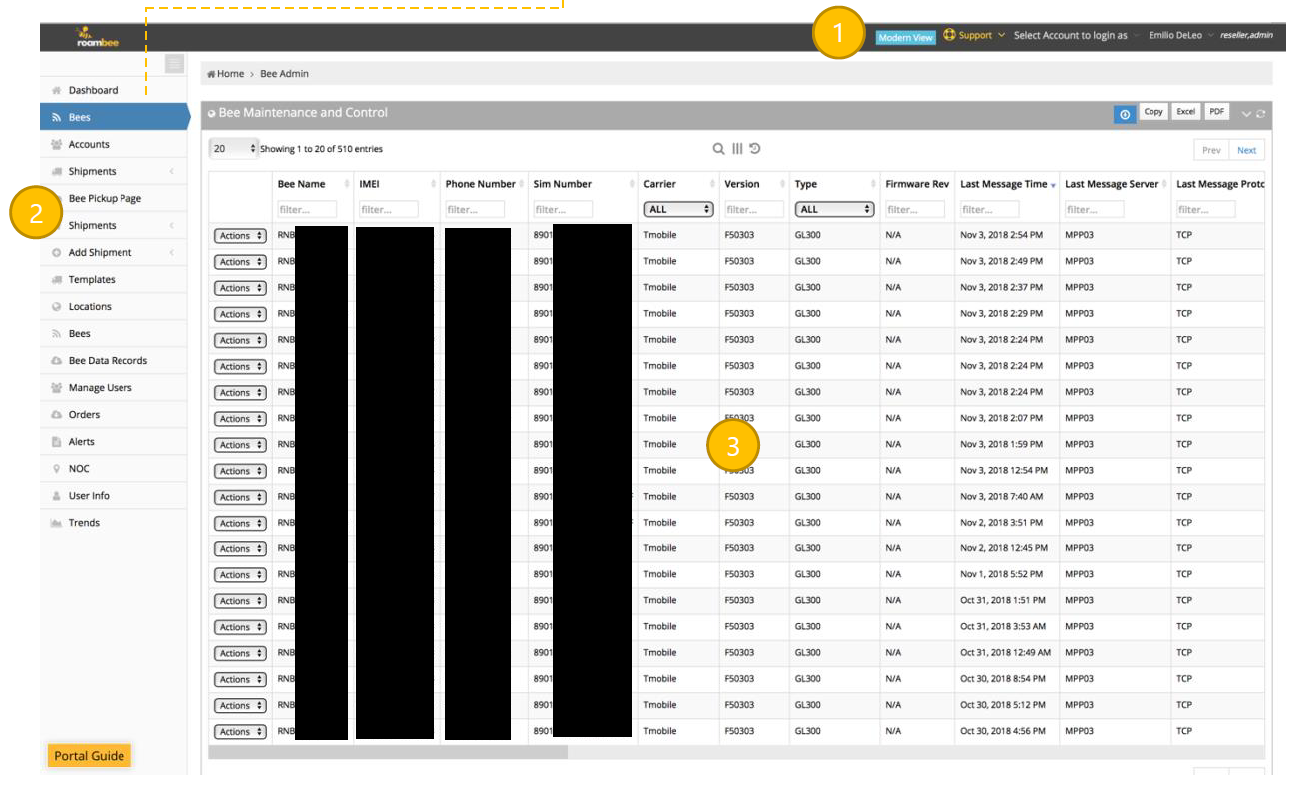Open the table search magnifier icon
The image size is (1299, 788).
pos(718,148)
